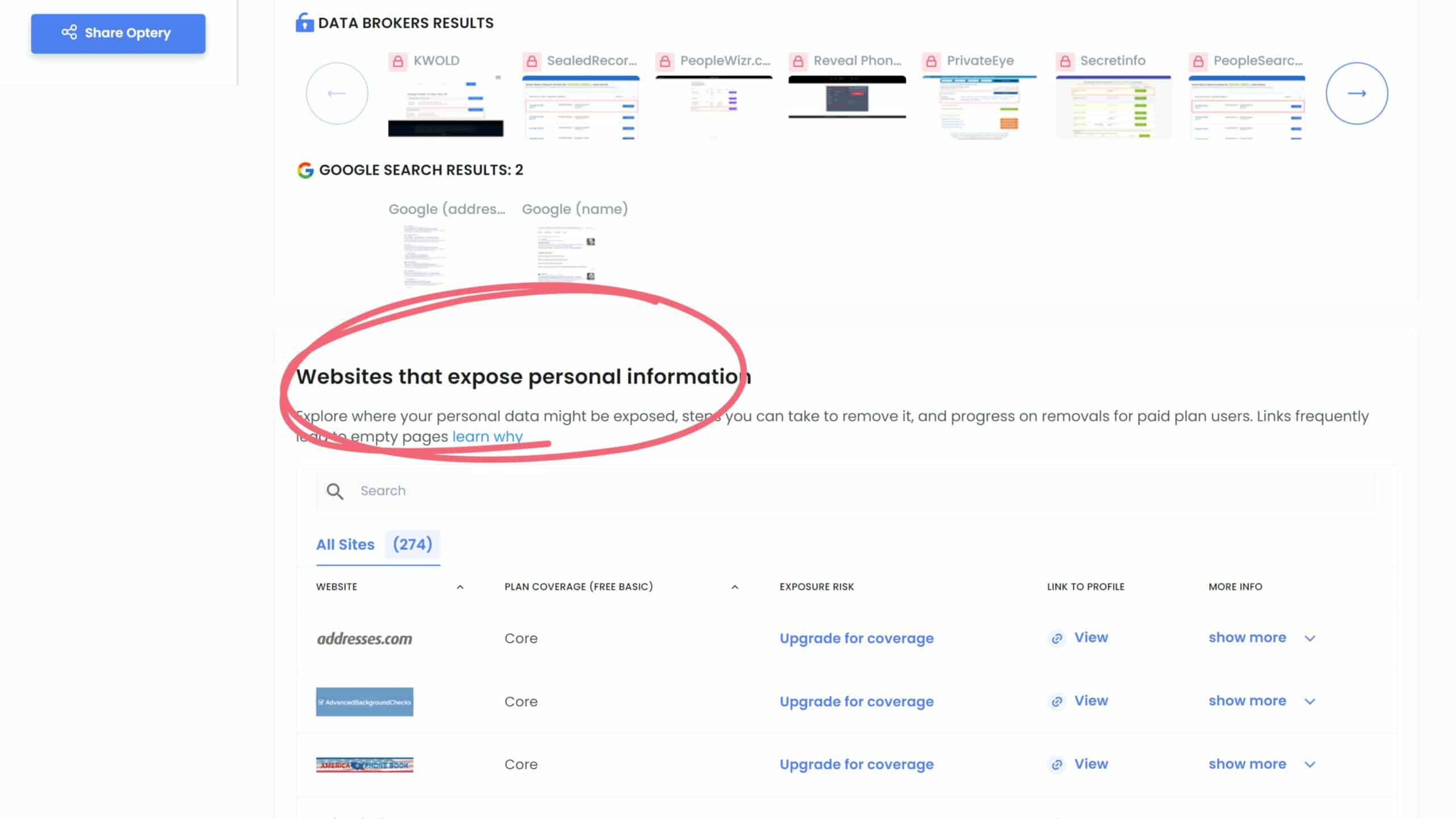Click the link icon in addresses.com row
This screenshot has width=1456, height=819.
pos(1057,639)
